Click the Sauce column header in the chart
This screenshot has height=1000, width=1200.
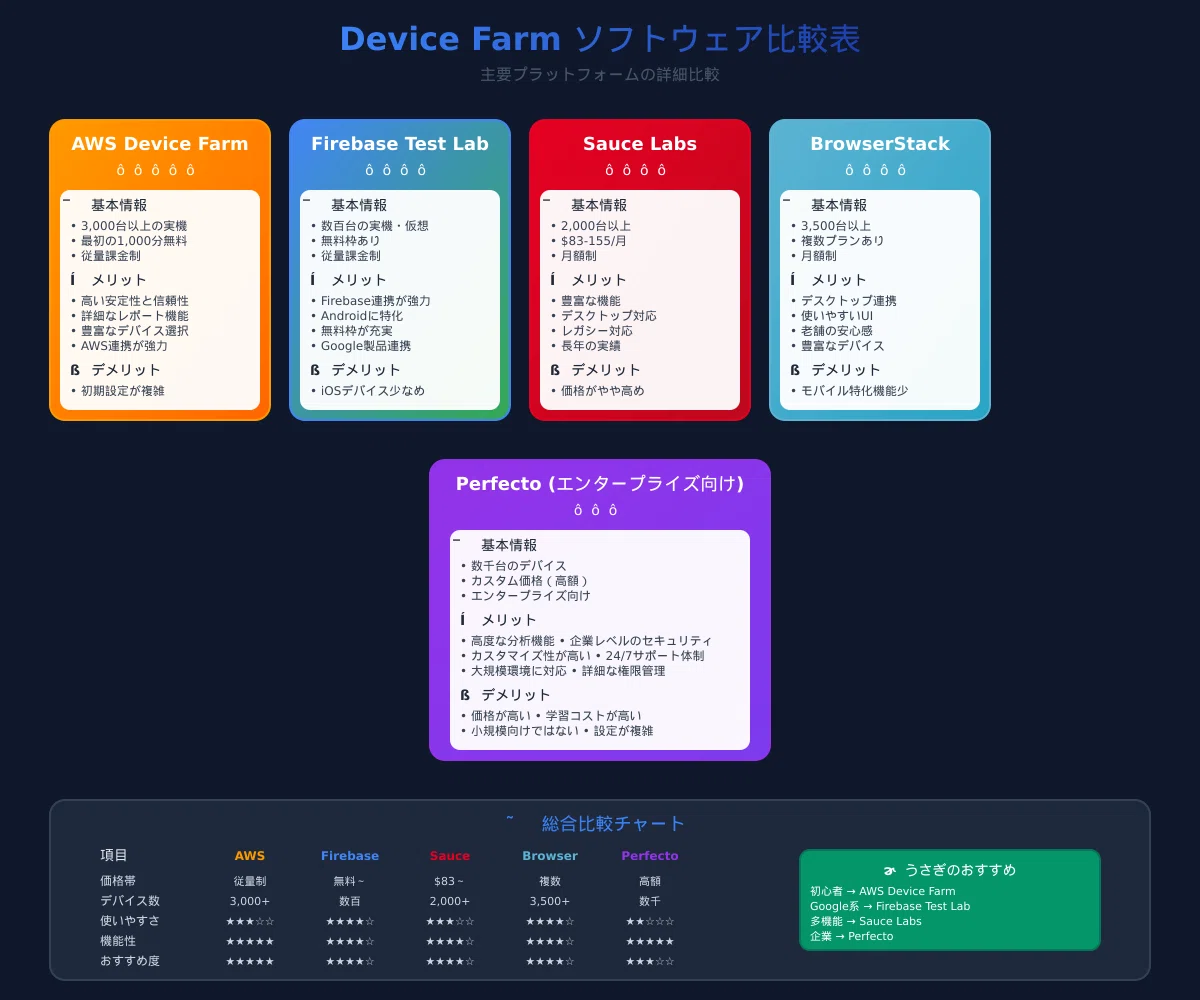pos(450,856)
